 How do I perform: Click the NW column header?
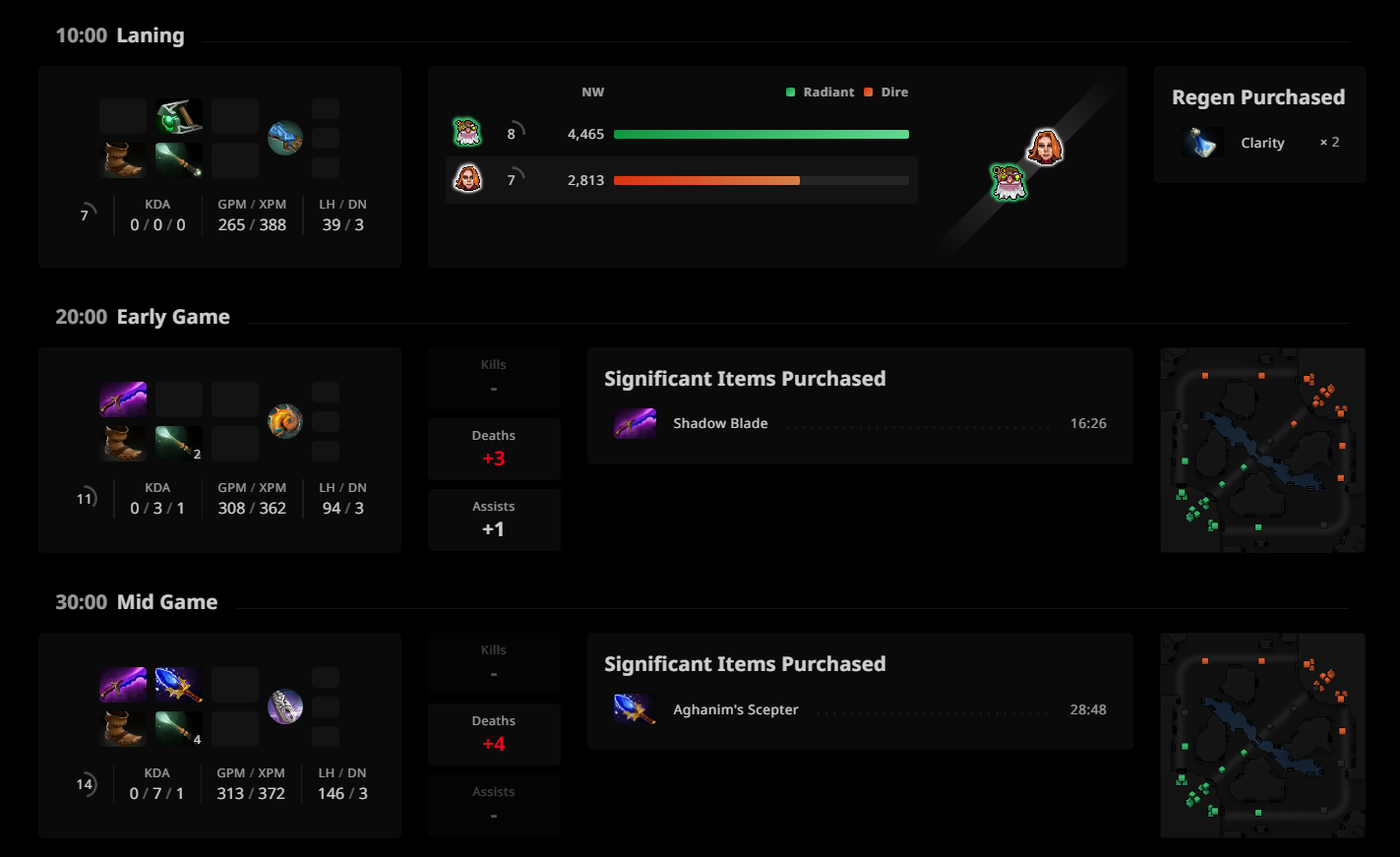593,92
